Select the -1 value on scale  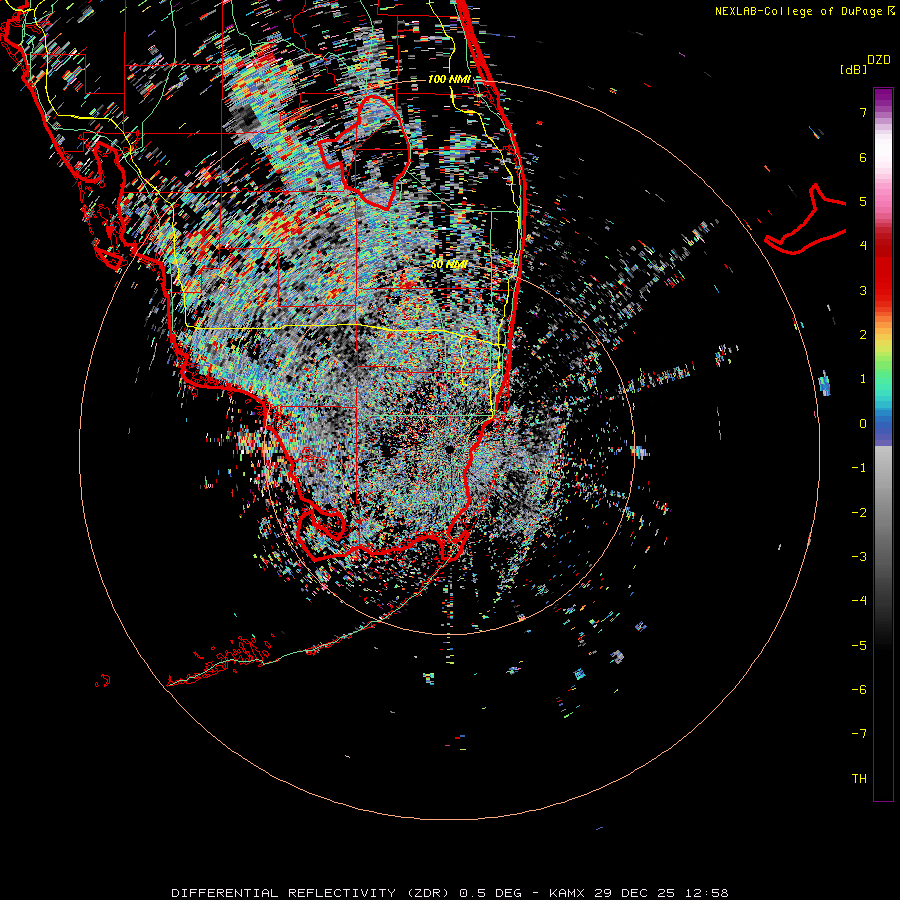[x=859, y=468]
